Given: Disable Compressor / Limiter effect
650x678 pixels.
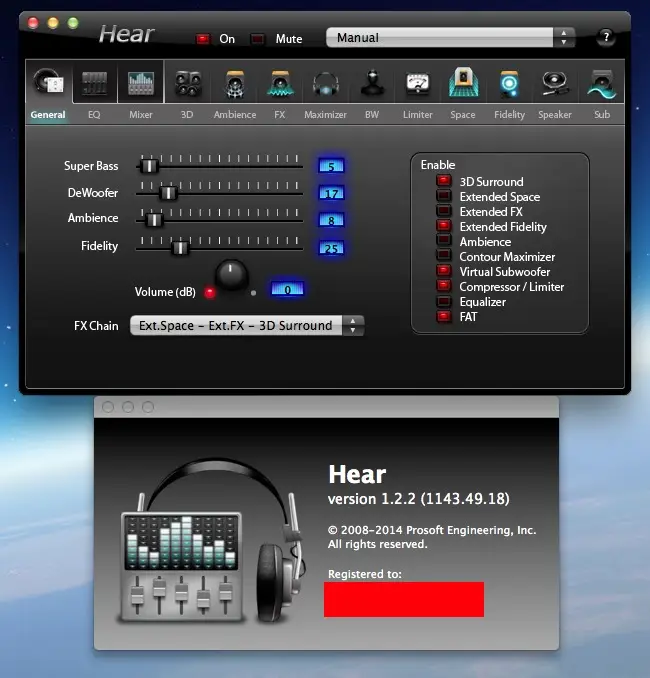Looking at the screenshot, I should [x=444, y=286].
